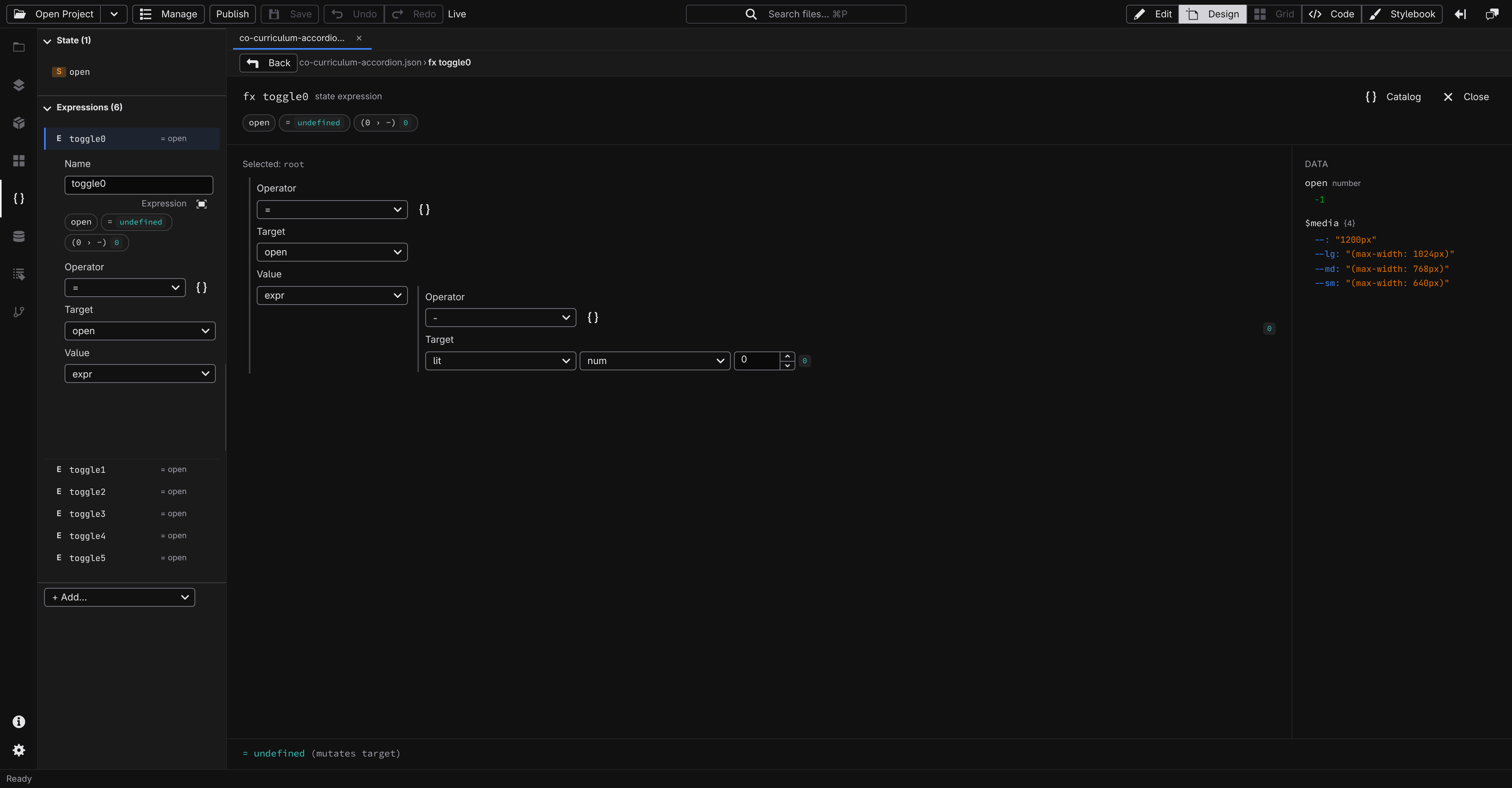Open the Catalog

pyautogui.click(x=1393, y=97)
